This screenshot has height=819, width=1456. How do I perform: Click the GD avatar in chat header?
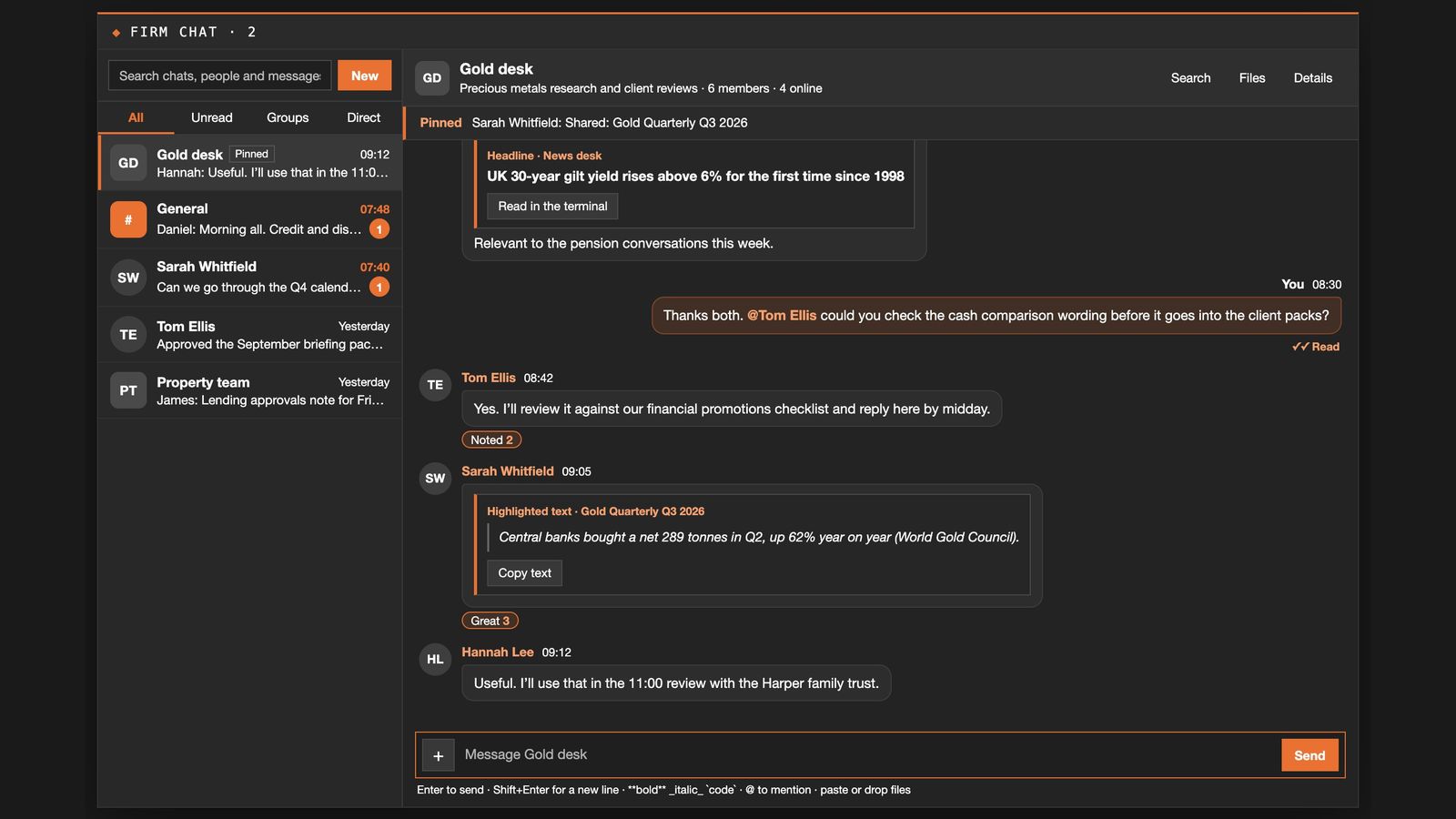[x=432, y=78]
